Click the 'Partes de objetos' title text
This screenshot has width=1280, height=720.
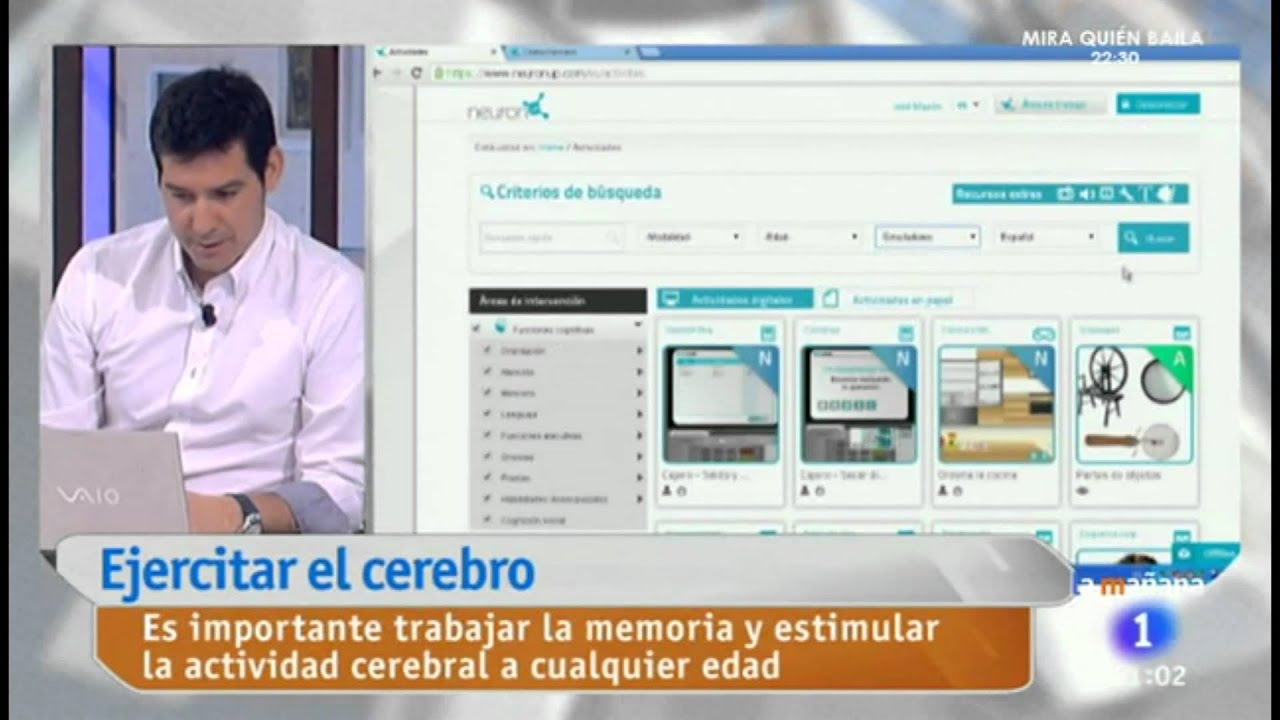point(1118,475)
